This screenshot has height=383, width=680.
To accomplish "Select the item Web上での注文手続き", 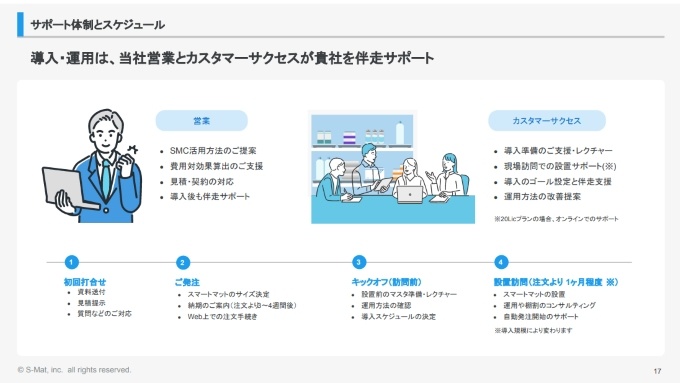I will [222, 317].
